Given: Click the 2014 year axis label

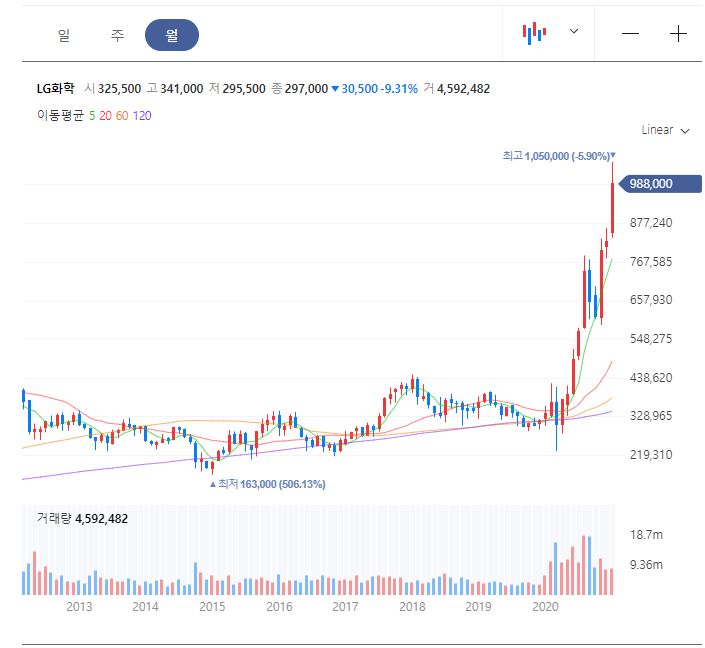Looking at the screenshot, I should 145,607.
